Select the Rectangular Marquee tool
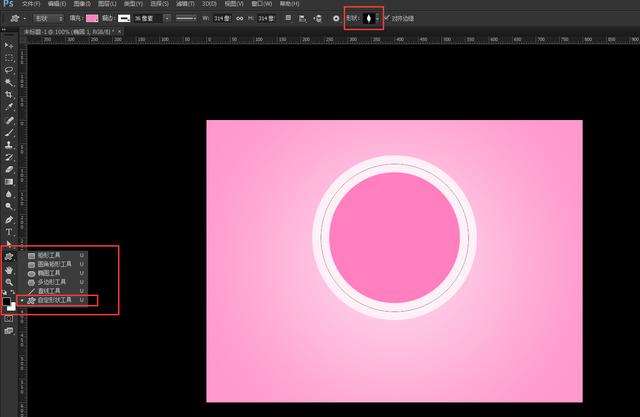 pos(9,58)
